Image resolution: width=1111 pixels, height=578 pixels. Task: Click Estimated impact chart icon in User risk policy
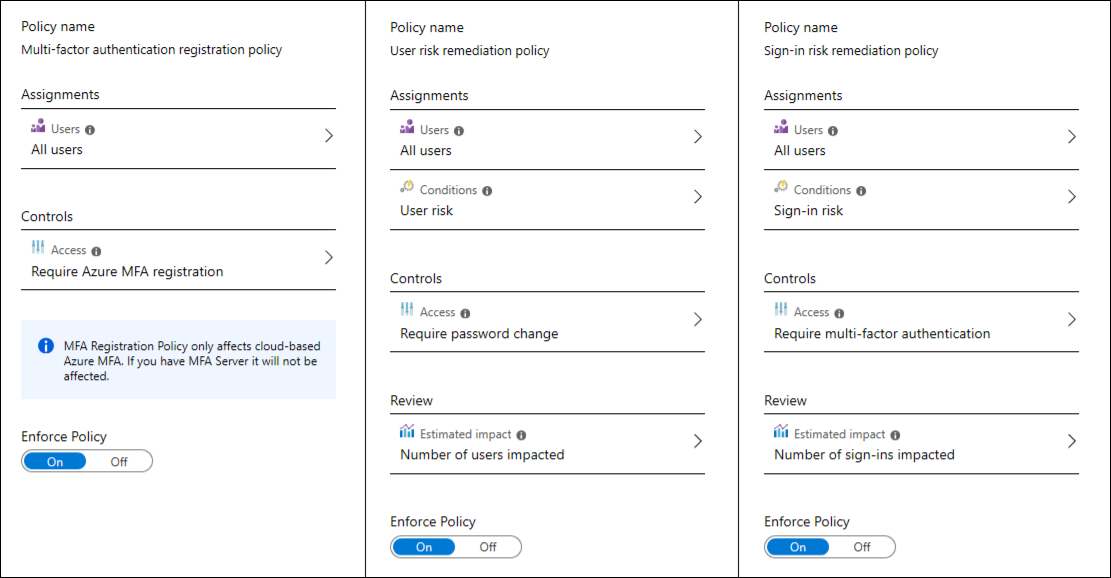click(x=407, y=432)
